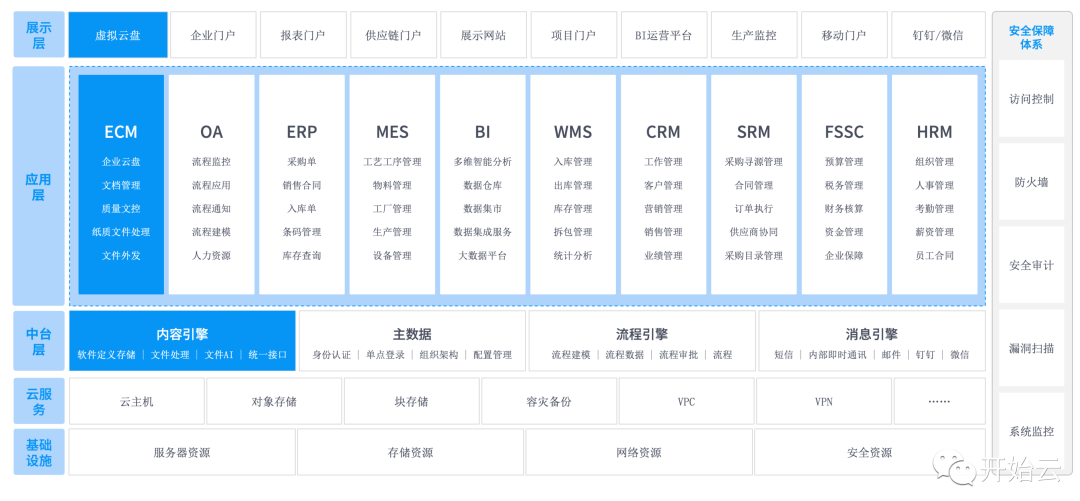This screenshot has width=1080, height=501.
Task: Open the 内容引擎 block
Action: [182, 335]
